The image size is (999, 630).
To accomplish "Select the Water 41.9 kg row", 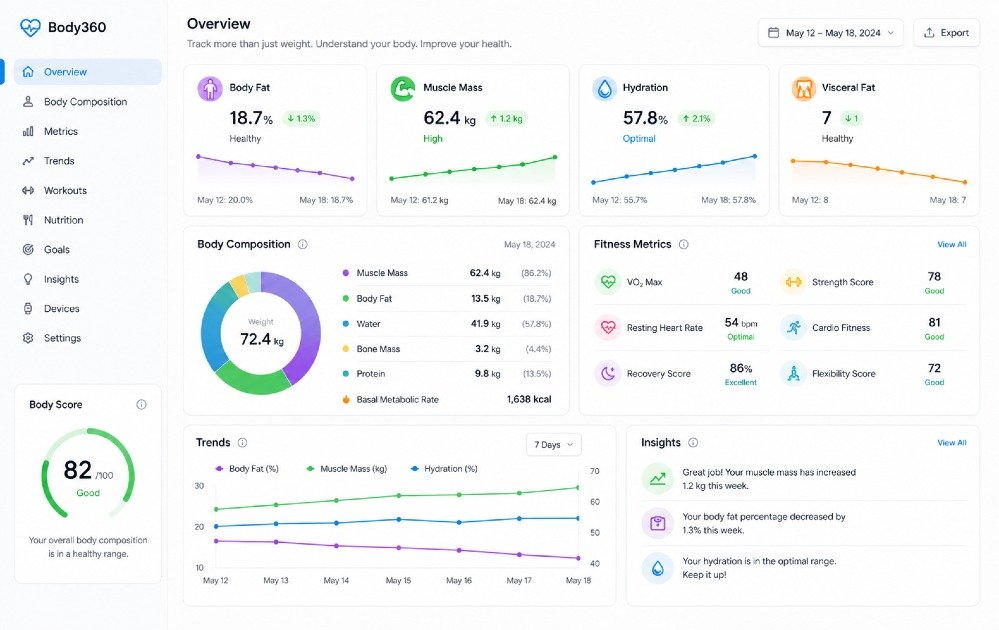I will (447, 324).
